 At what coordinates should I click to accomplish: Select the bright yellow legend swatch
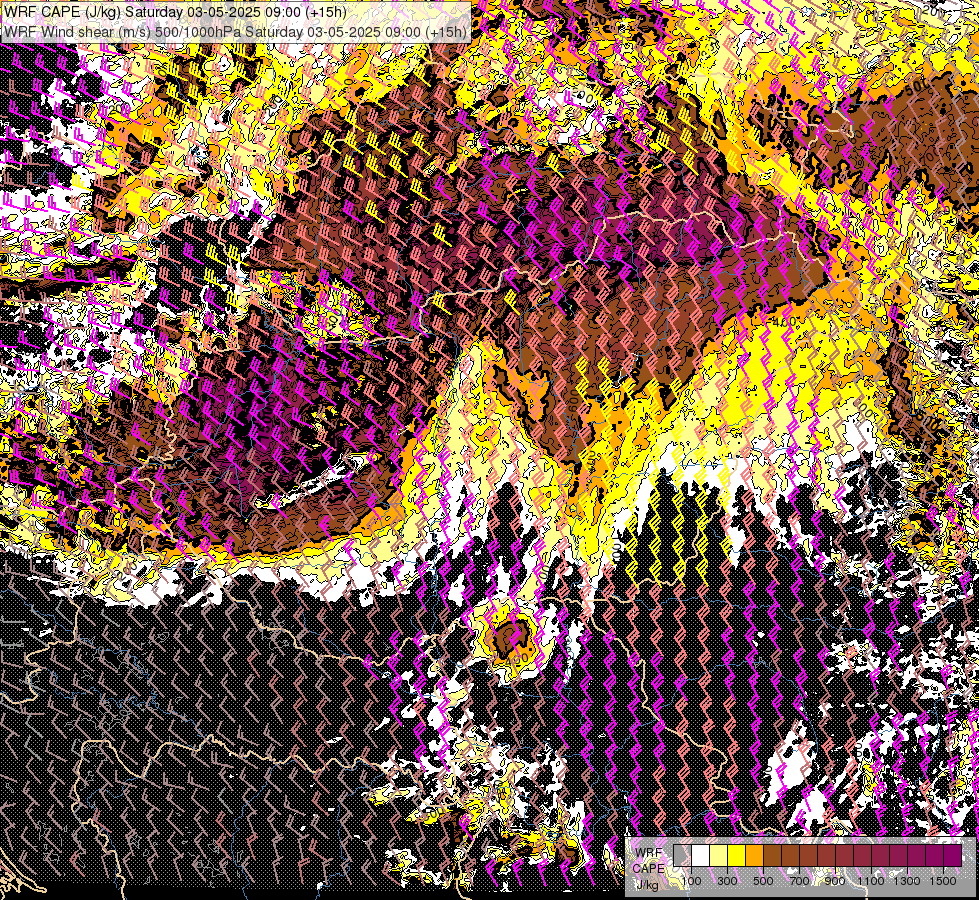click(737, 855)
